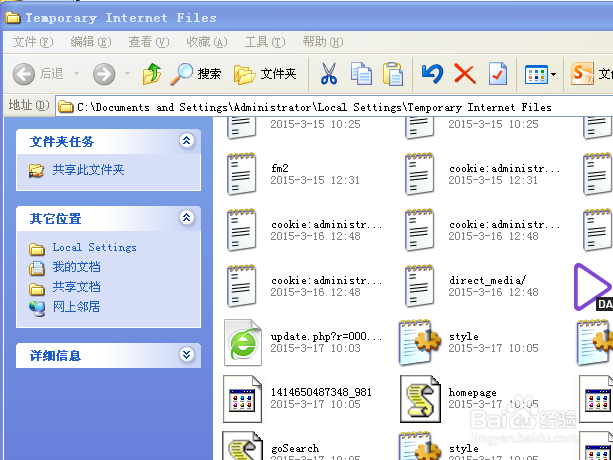613x460 pixels.
Task: Open the 工具(T) menu
Action: click(265, 41)
